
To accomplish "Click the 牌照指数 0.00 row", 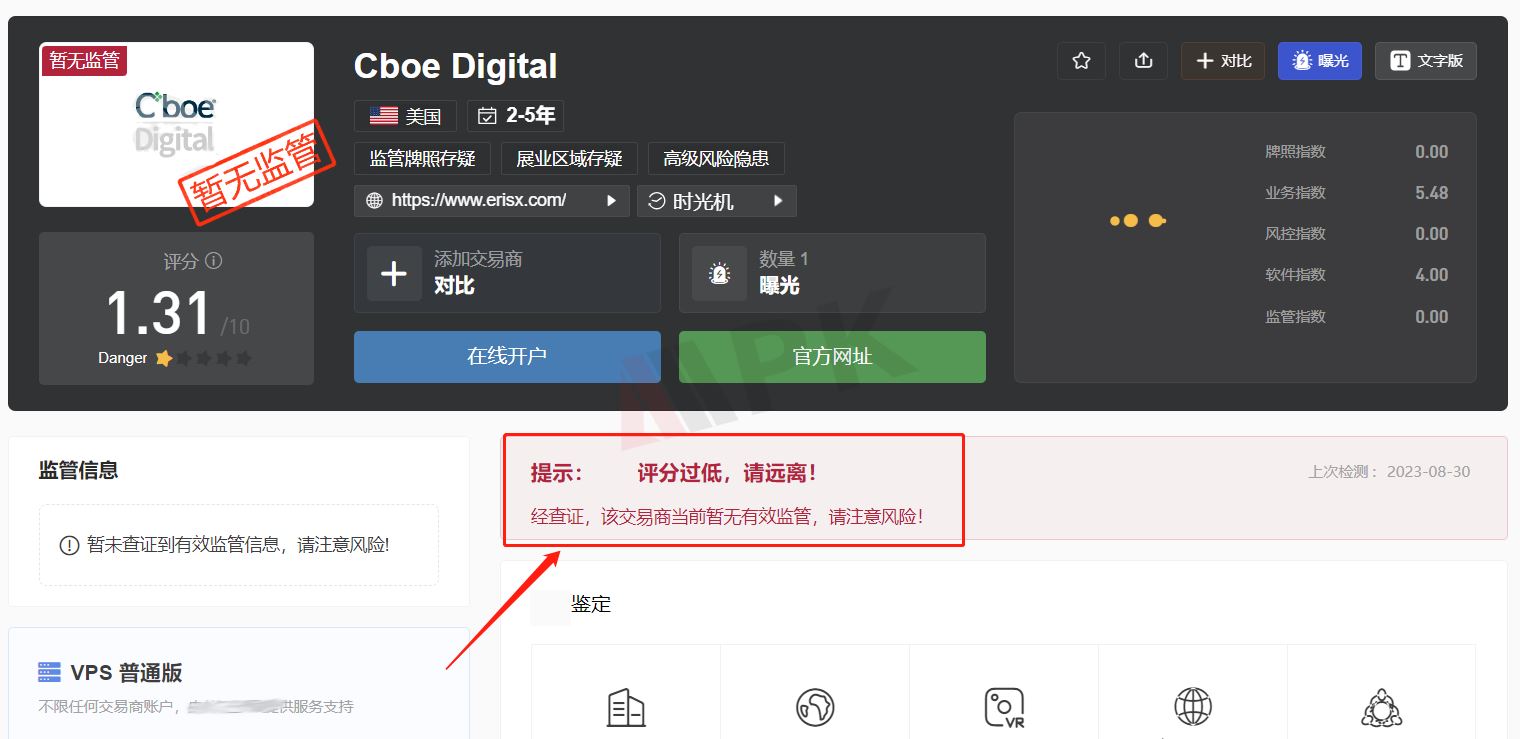I will (1356, 152).
